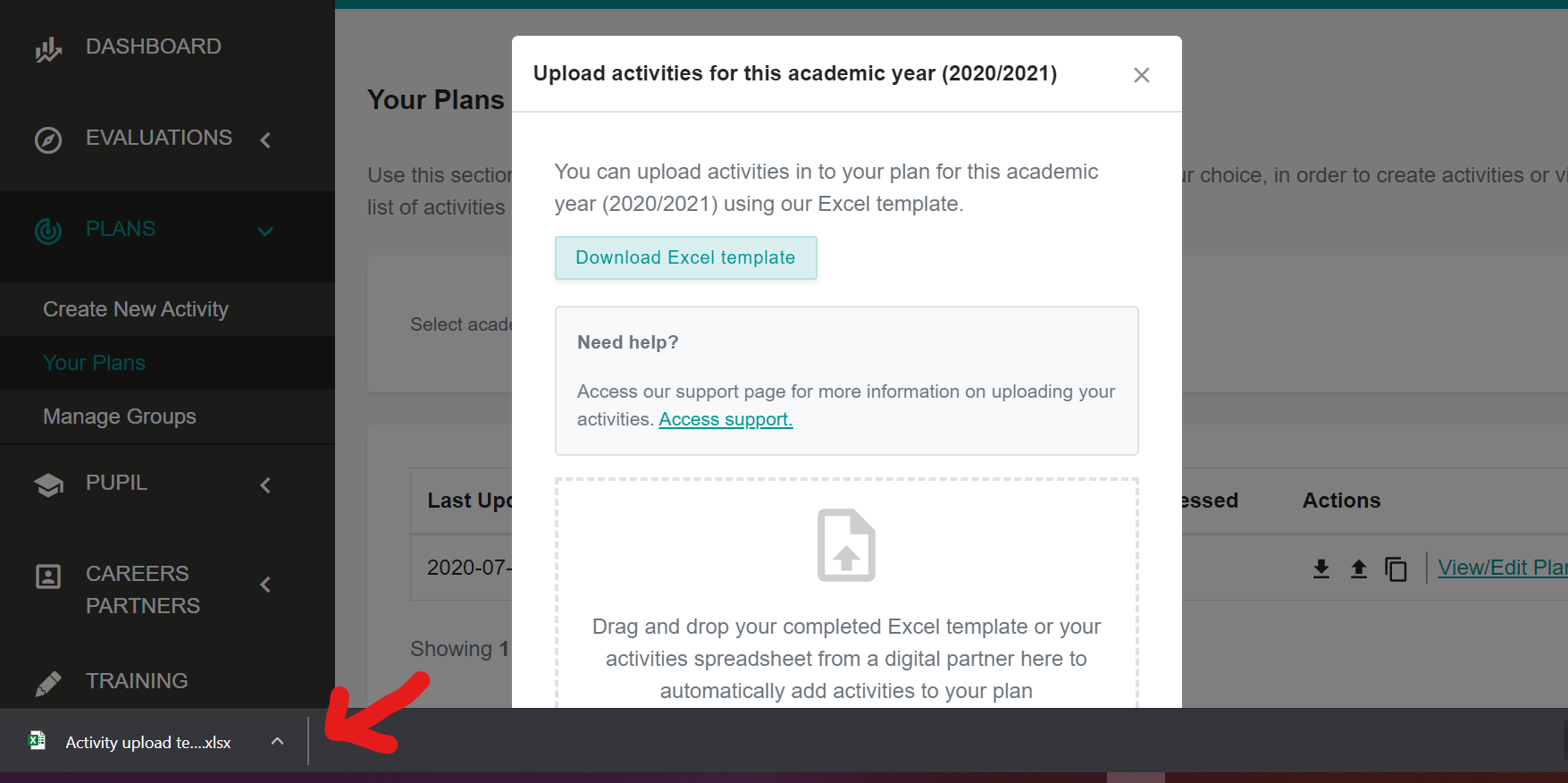Click the Careers Partners badge icon
1568x783 pixels.
48,577
